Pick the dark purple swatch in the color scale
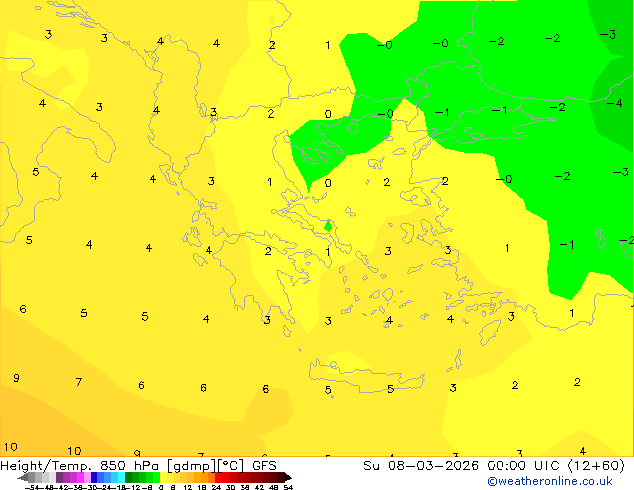 59,477
